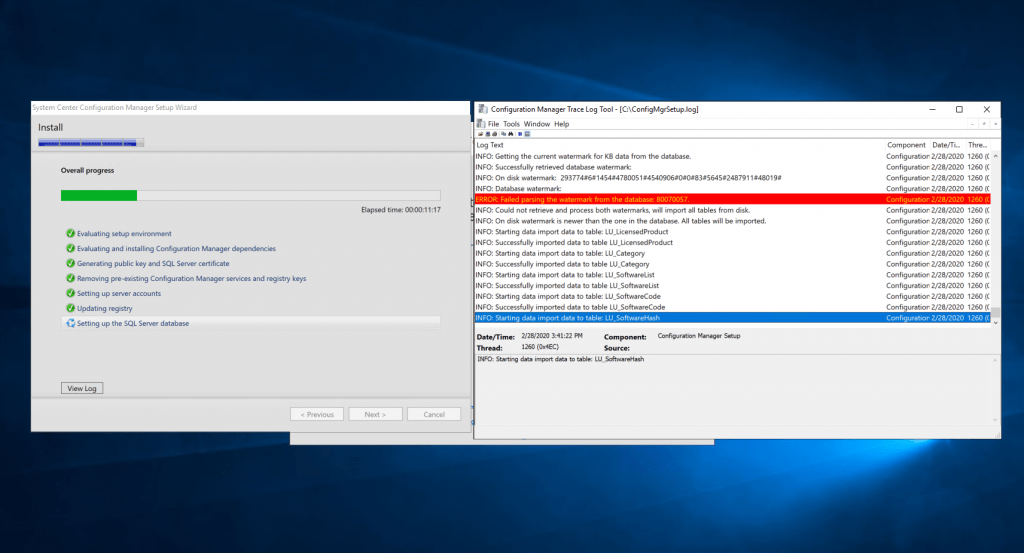Click the 'Elapsed time: 00:00:11:17' text
The image size is (1024, 553).
click(401, 210)
